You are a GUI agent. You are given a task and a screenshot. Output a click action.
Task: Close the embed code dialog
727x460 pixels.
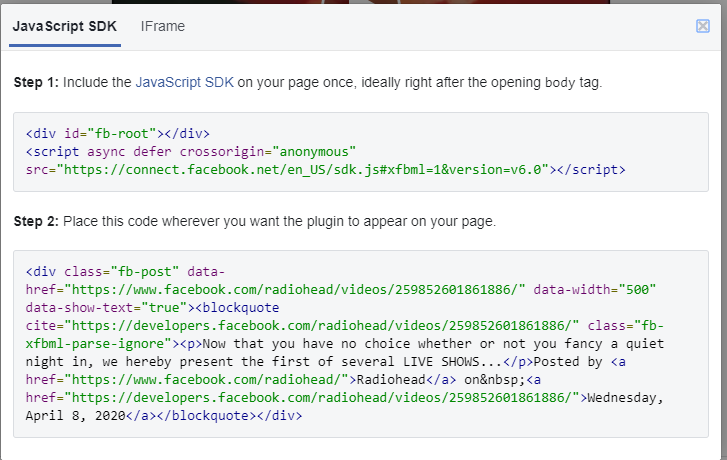tap(703, 26)
